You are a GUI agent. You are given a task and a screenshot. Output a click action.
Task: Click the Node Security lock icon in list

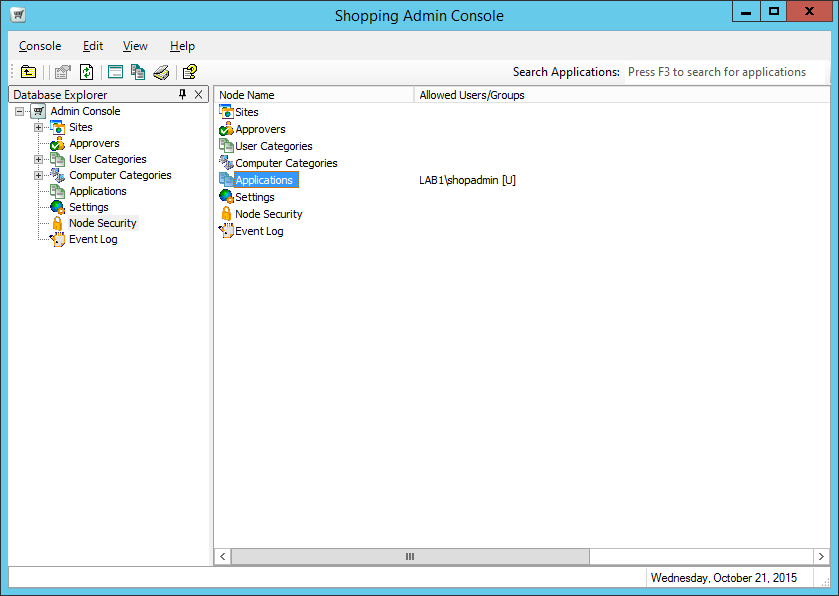point(226,214)
